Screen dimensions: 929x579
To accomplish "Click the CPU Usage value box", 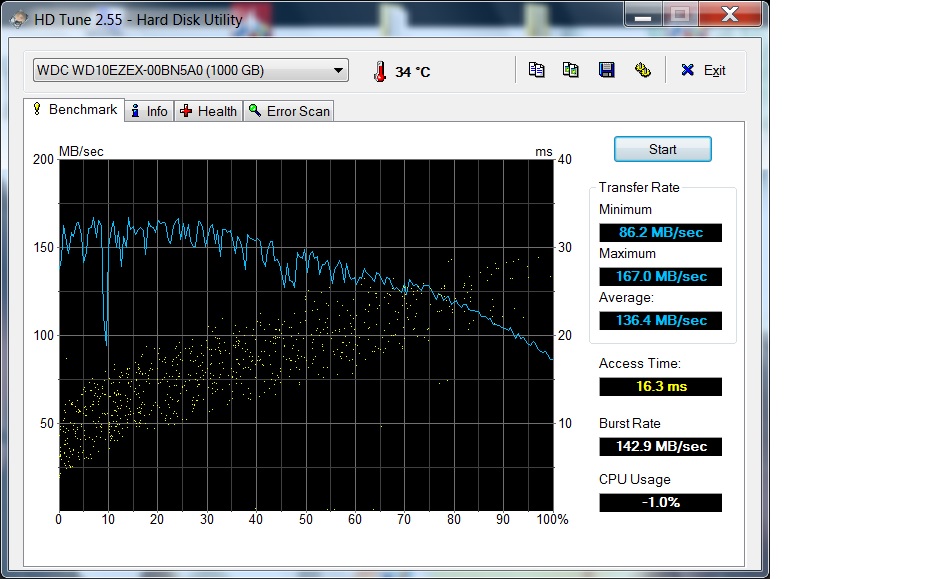I will (x=660, y=502).
